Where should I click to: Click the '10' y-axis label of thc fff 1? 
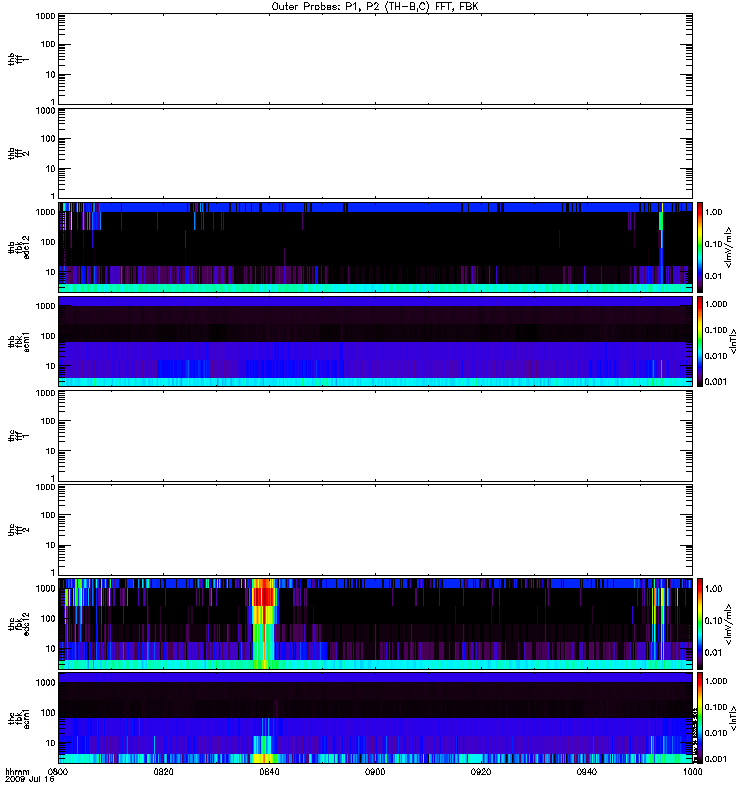(x=51, y=451)
